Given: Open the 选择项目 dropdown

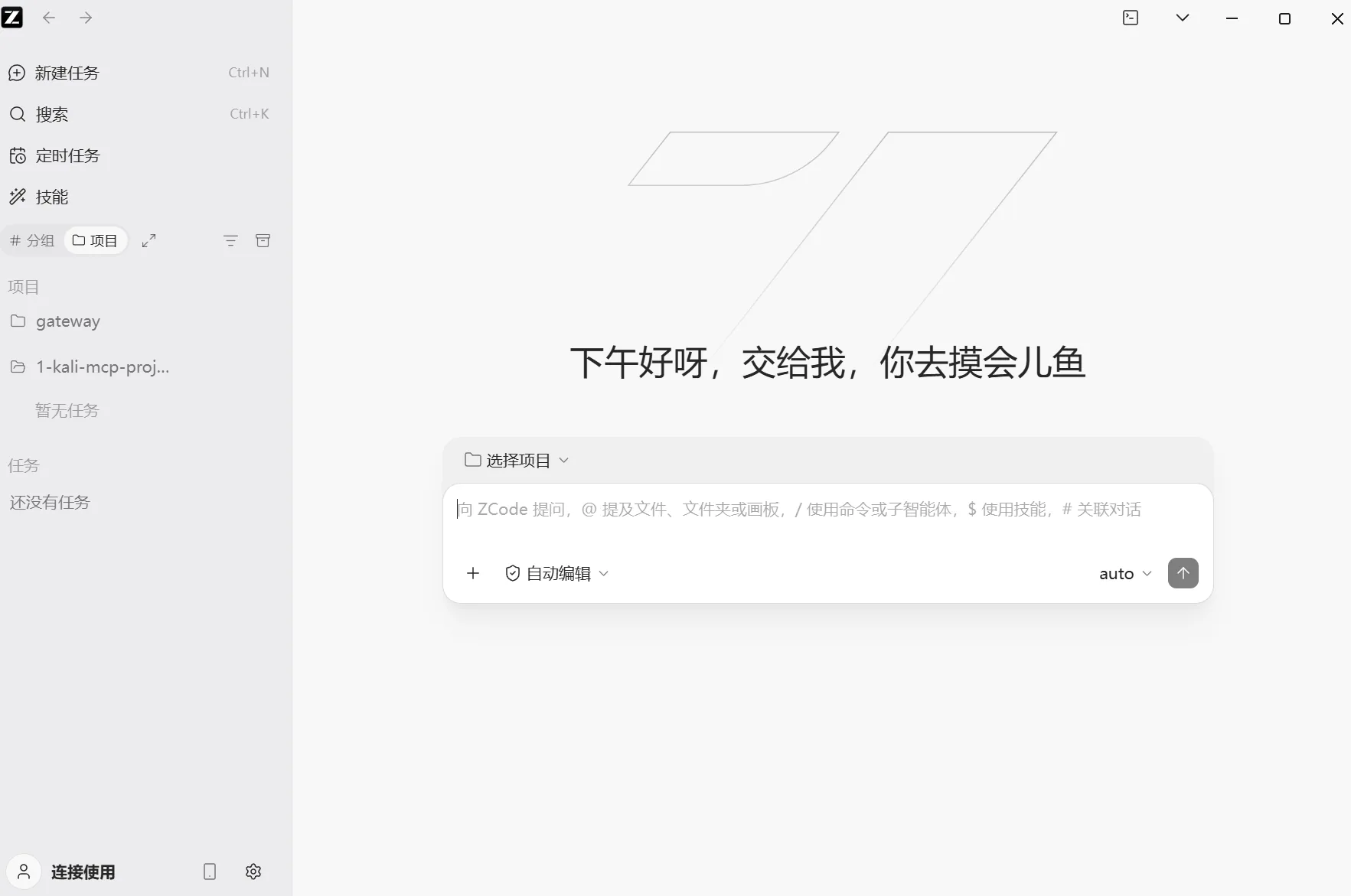Looking at the screenshot, I should point(517,461).
